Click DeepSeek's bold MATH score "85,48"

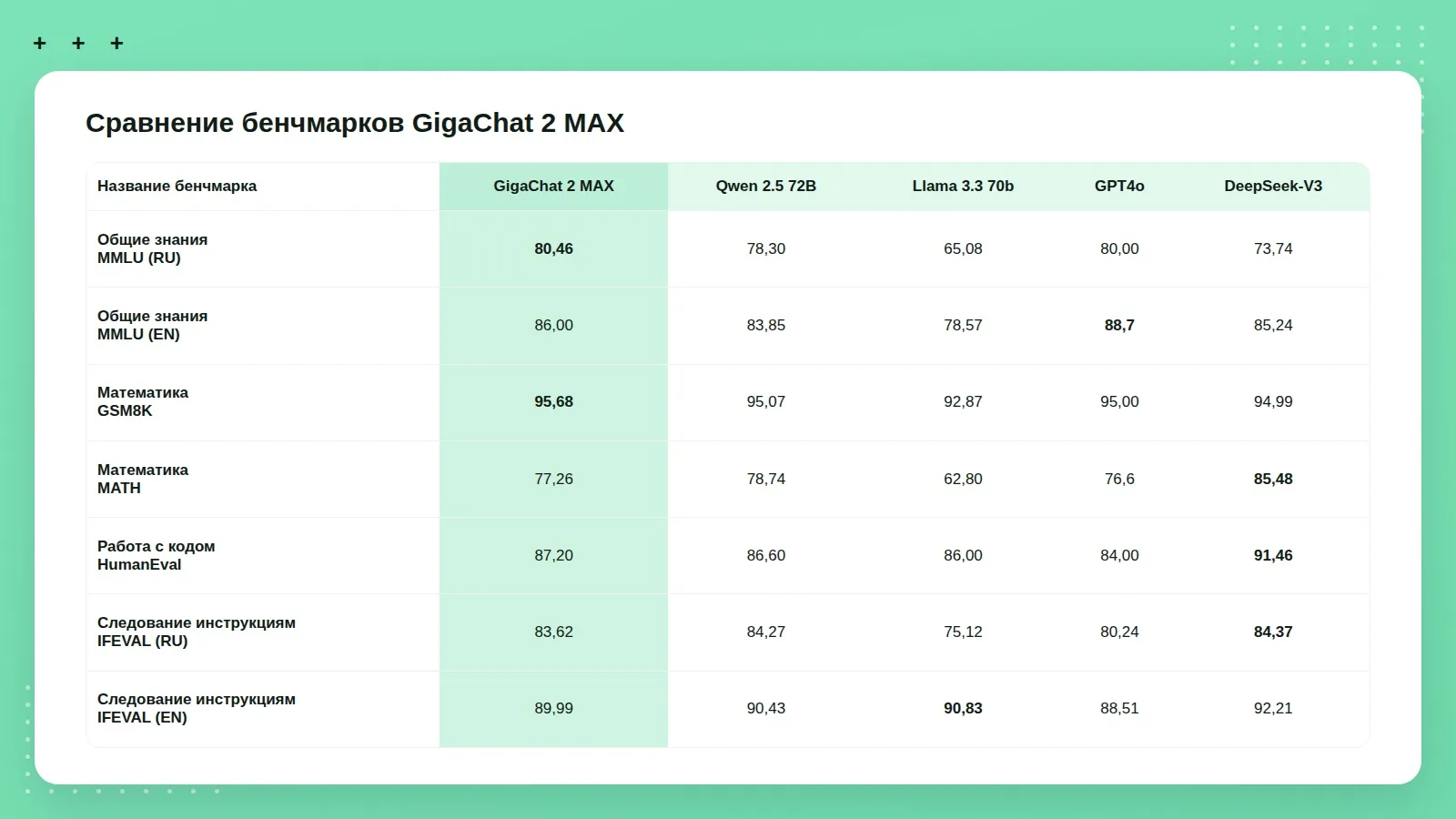[1273, 479]
